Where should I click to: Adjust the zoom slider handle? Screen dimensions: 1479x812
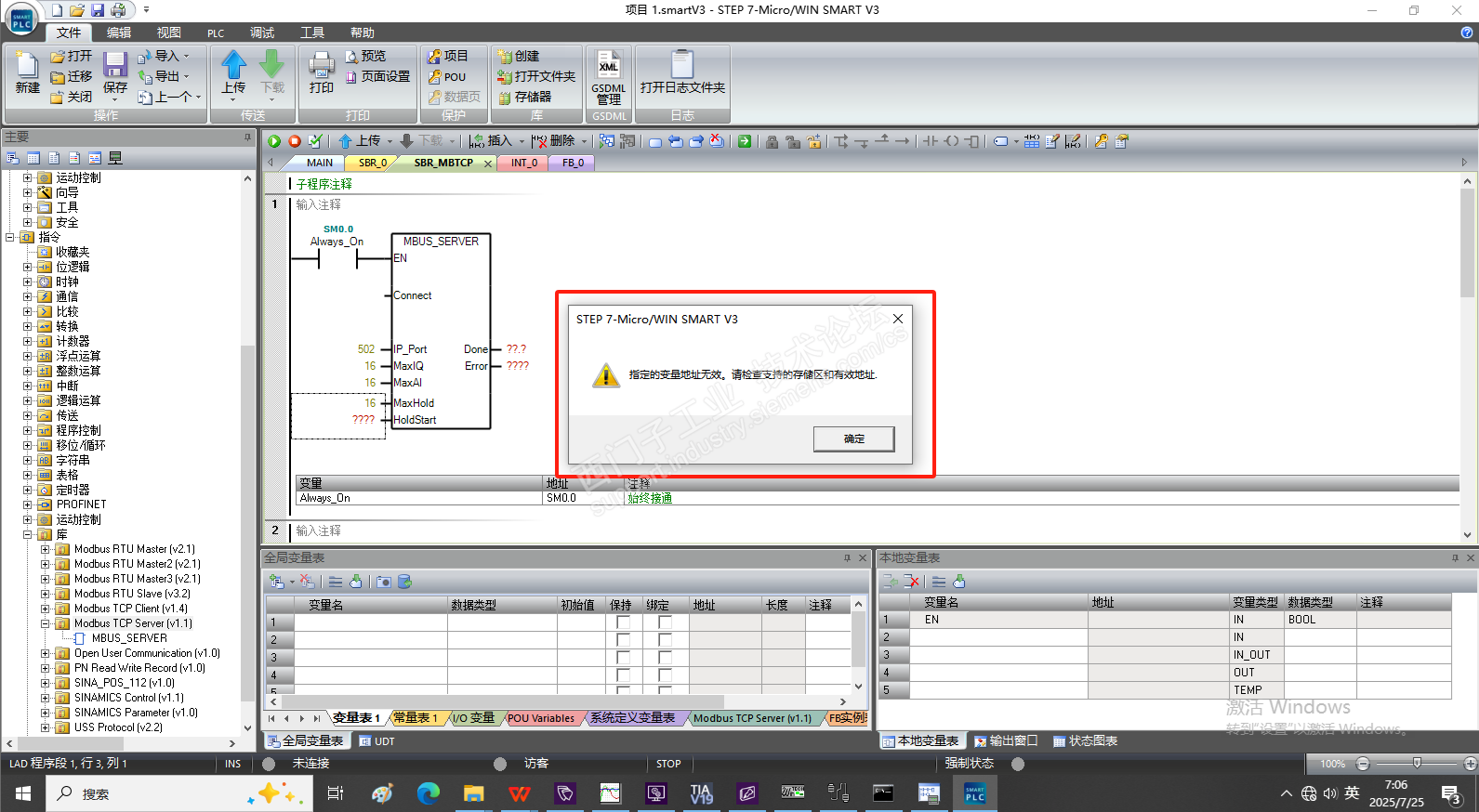click(1417, 763)
